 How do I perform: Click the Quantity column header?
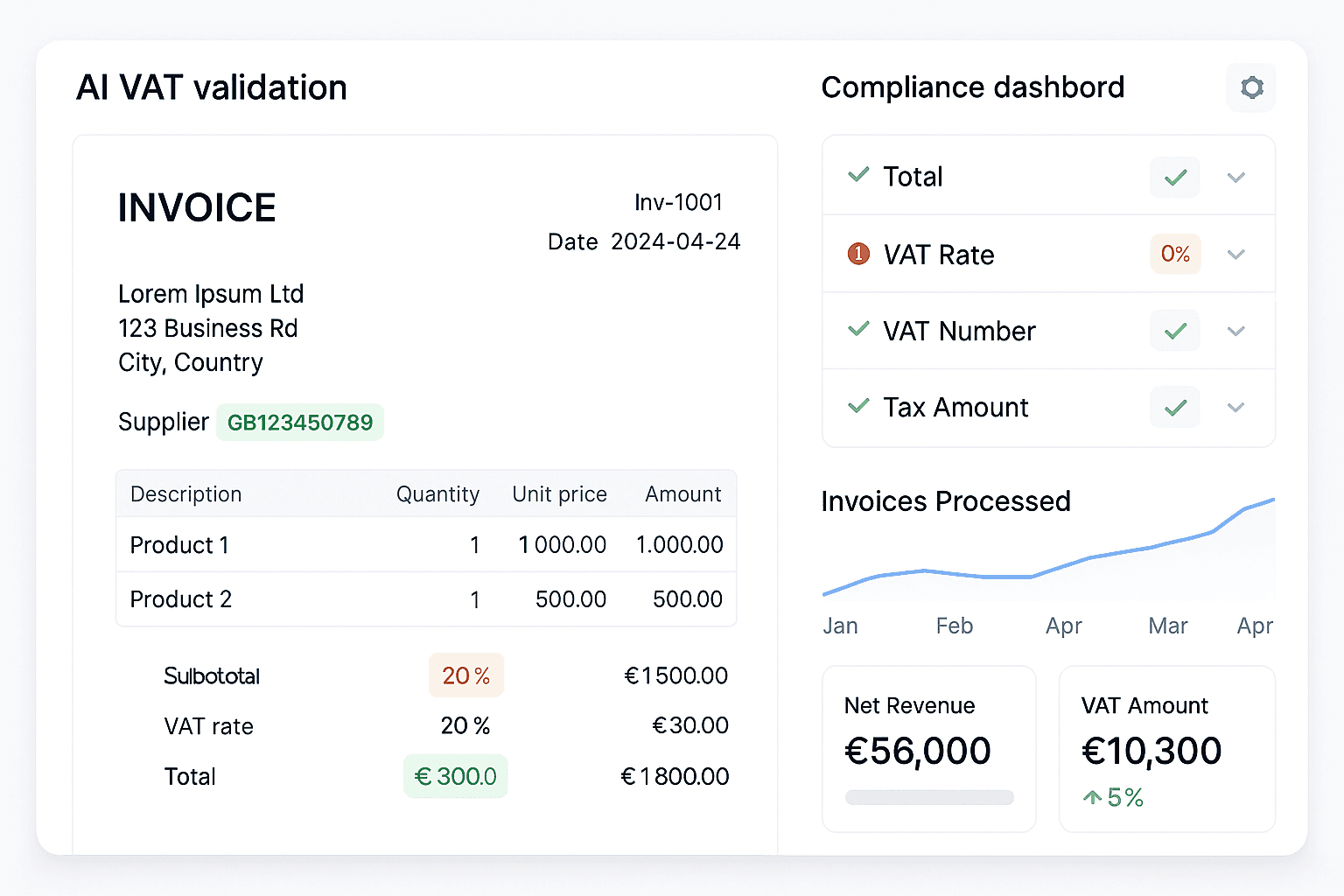coord(437,494)
